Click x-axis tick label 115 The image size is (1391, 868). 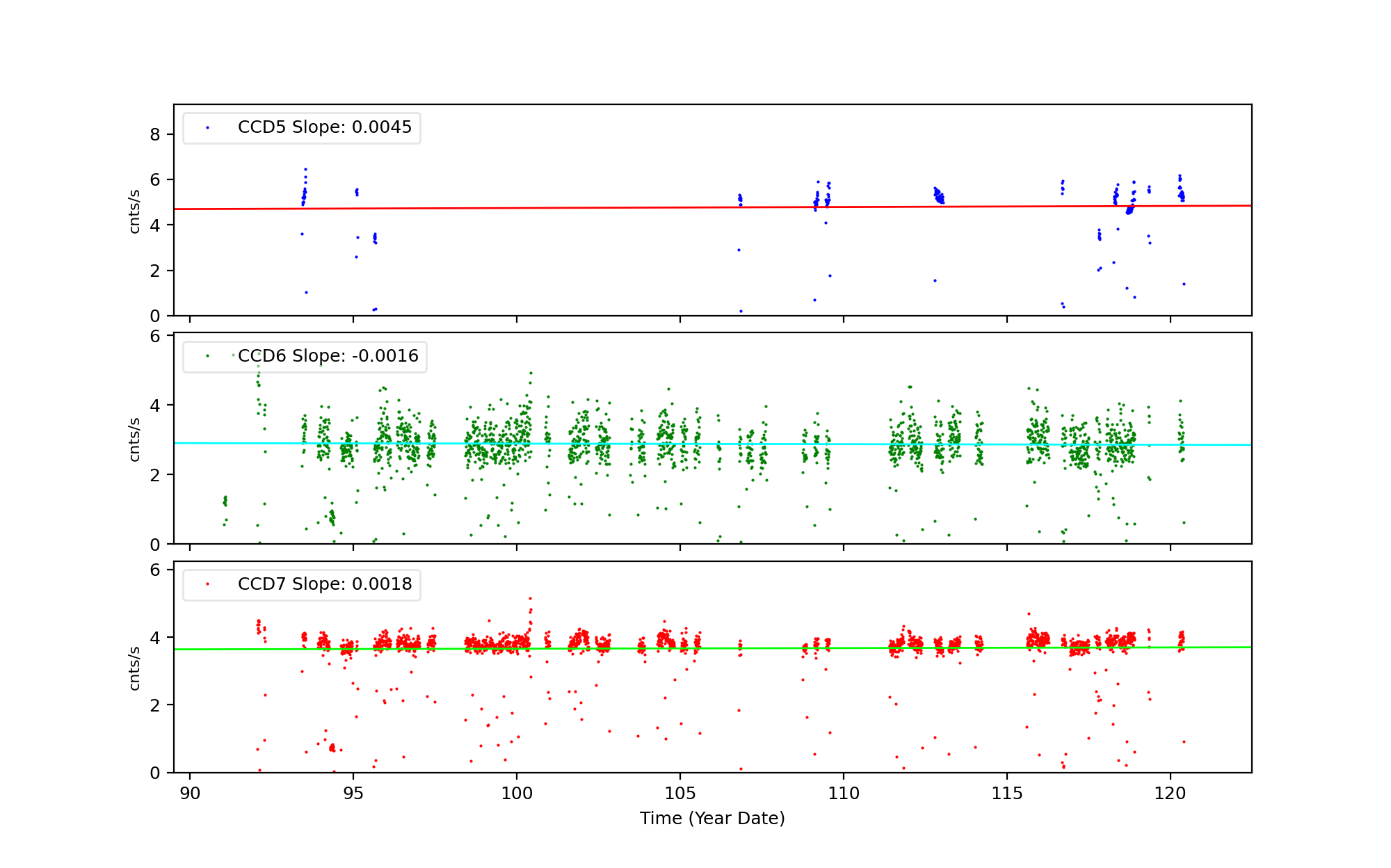click(x=1006, y=794)
